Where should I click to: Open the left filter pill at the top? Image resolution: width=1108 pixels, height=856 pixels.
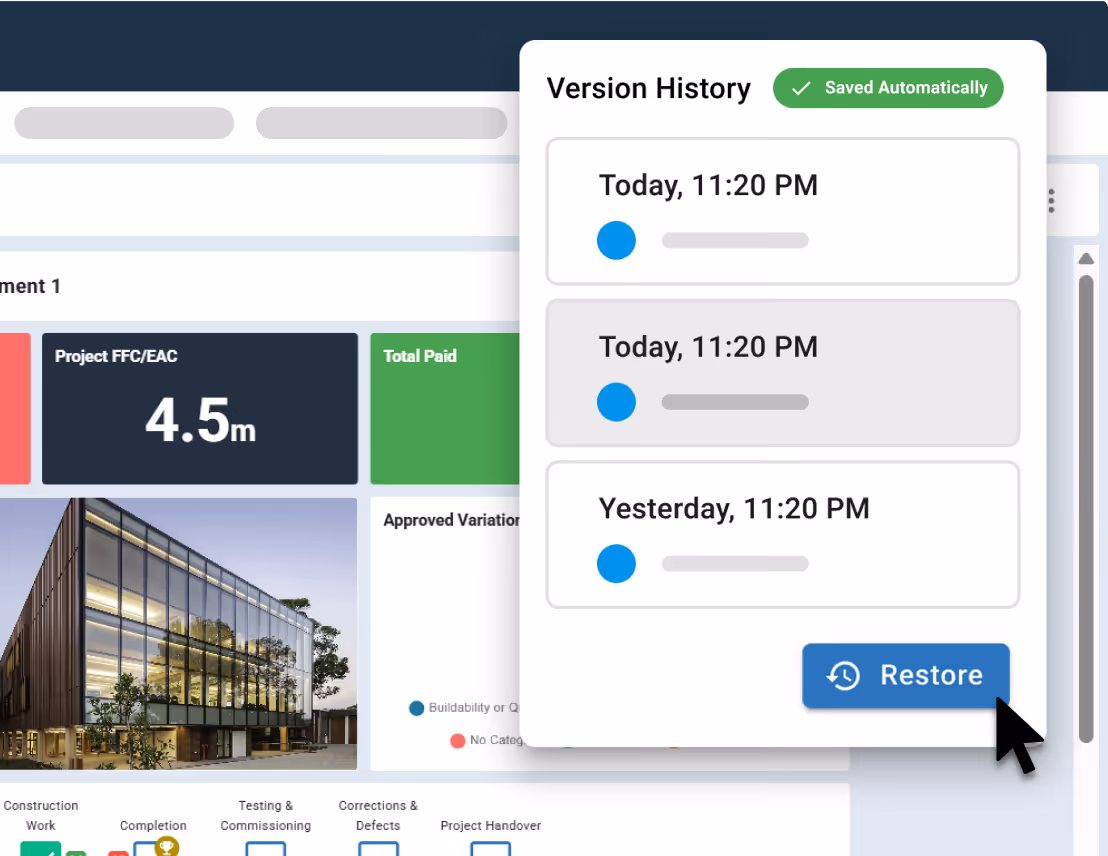[123, 122]
